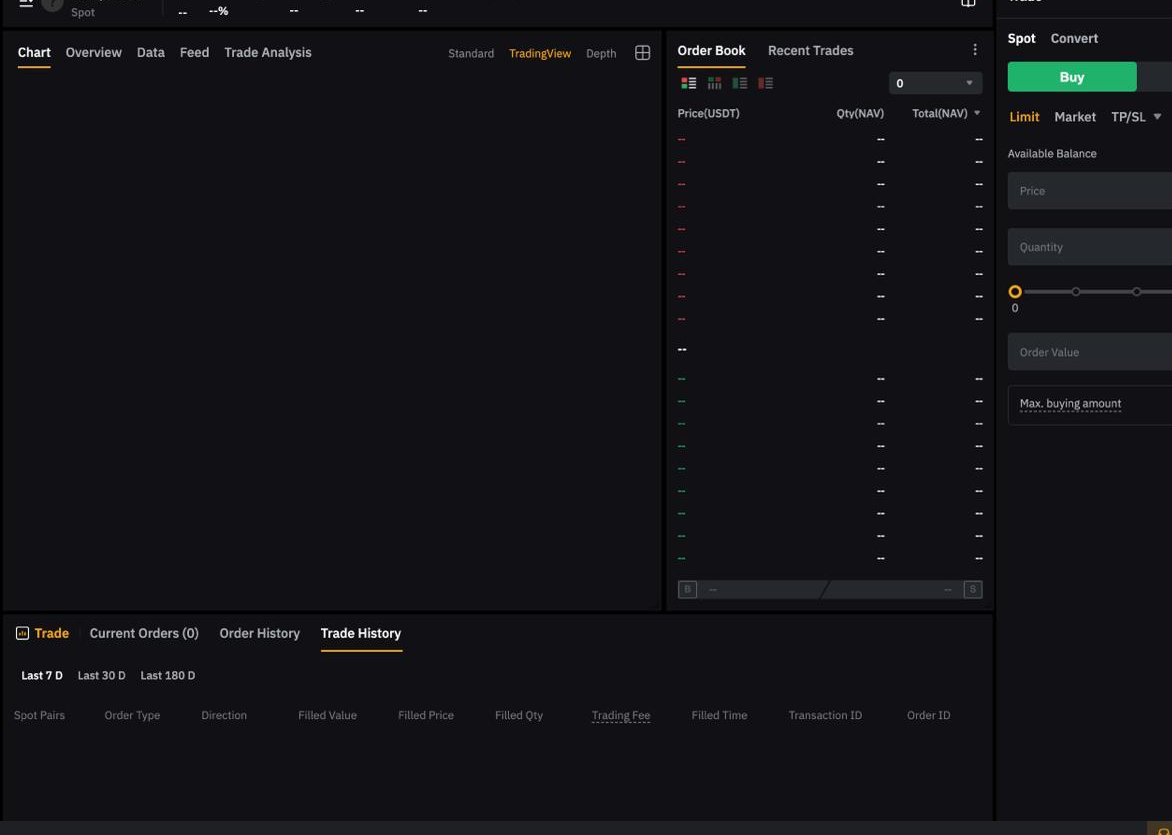
Task: Show only sell orders in order book
Action: coord(765,83)
